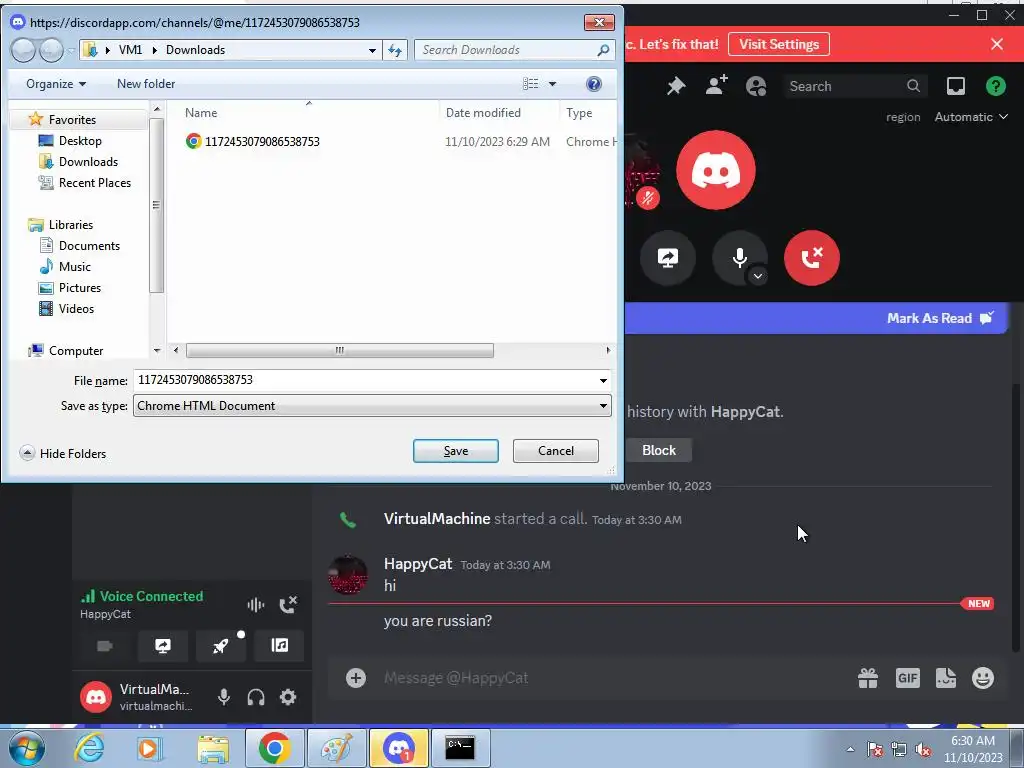Open Chrome from taskbar

coord(274,748)
